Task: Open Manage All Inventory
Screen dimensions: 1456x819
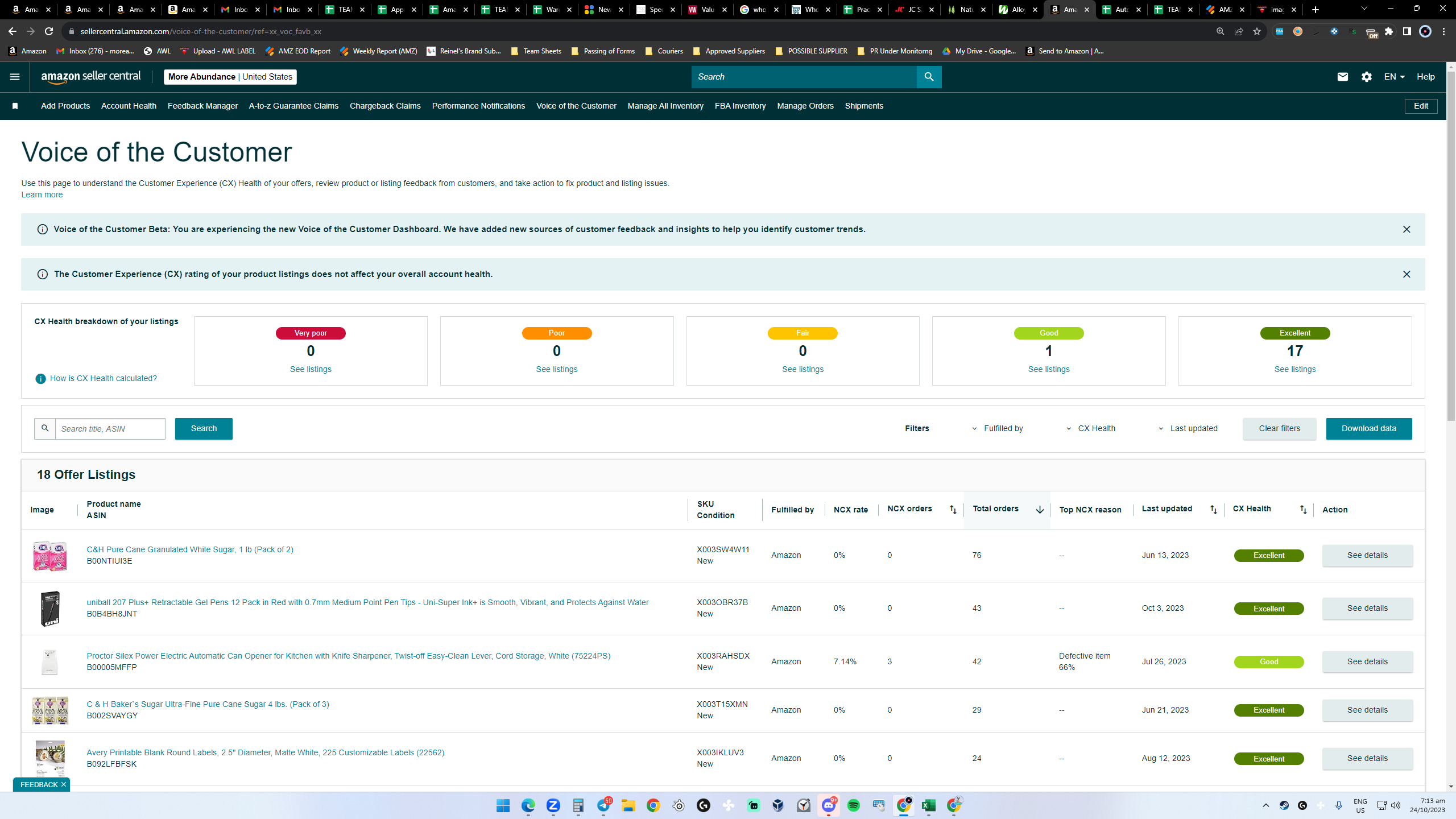Action: pyautogui.click(x=665, y=106)
